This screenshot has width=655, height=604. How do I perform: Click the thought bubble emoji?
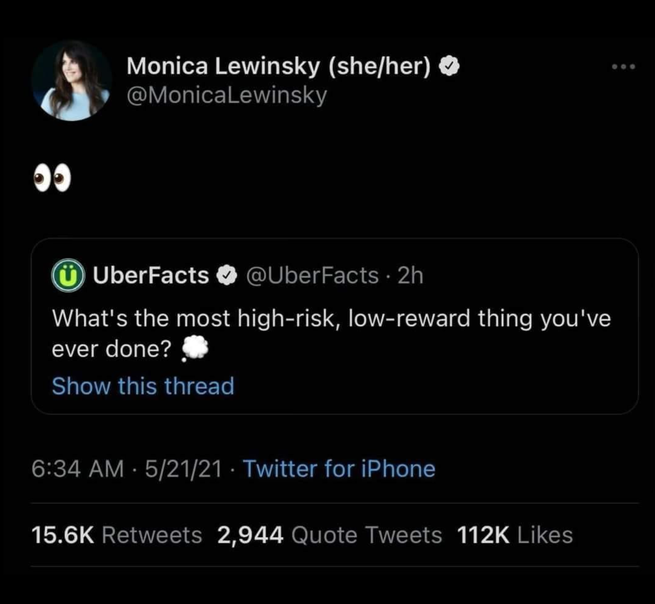[x=194, y=349]
